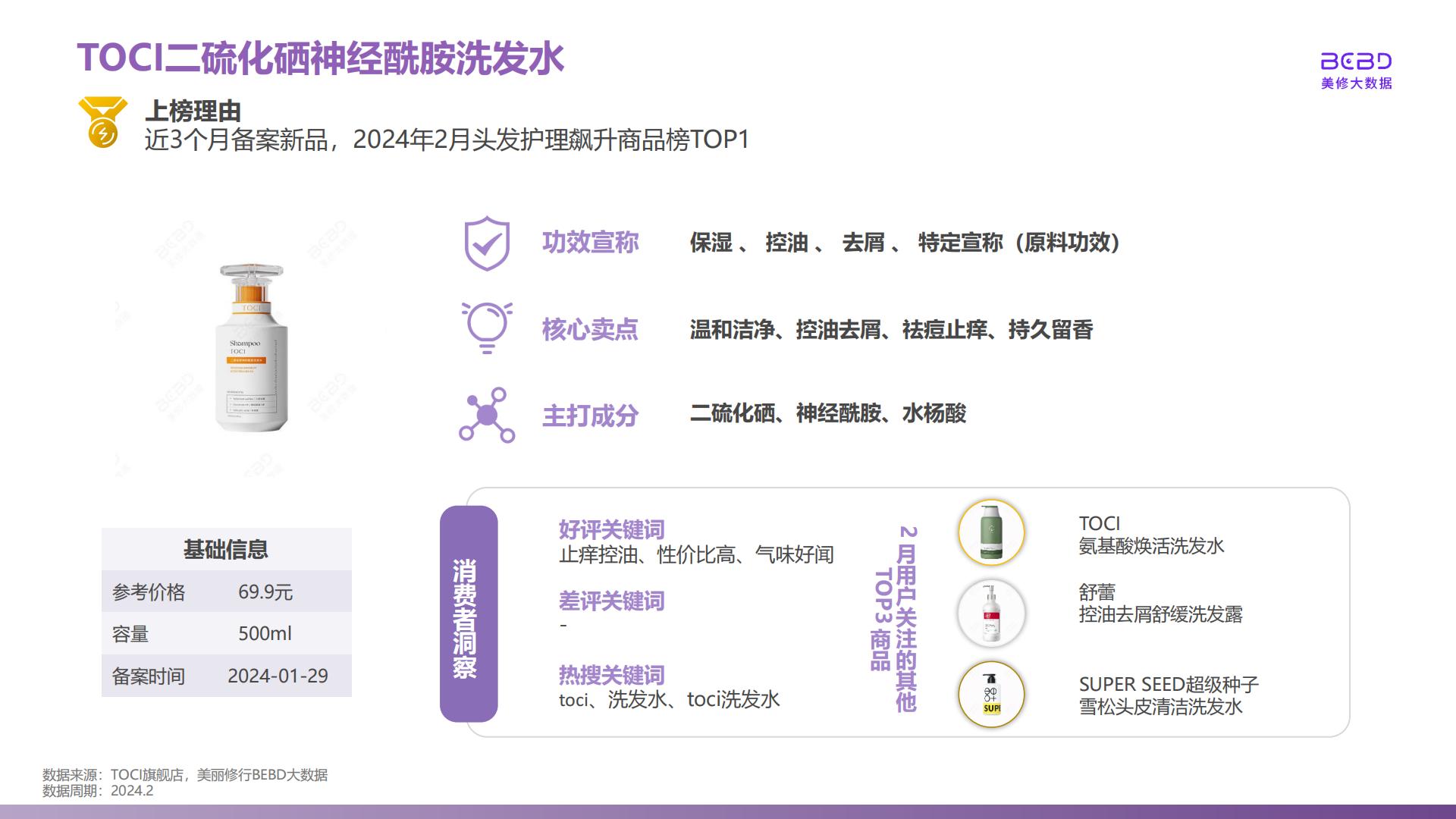Click the vertical 2月用户关注的其他TOP3商品 label
The image size is (1456, 819).
click(894, 619)
